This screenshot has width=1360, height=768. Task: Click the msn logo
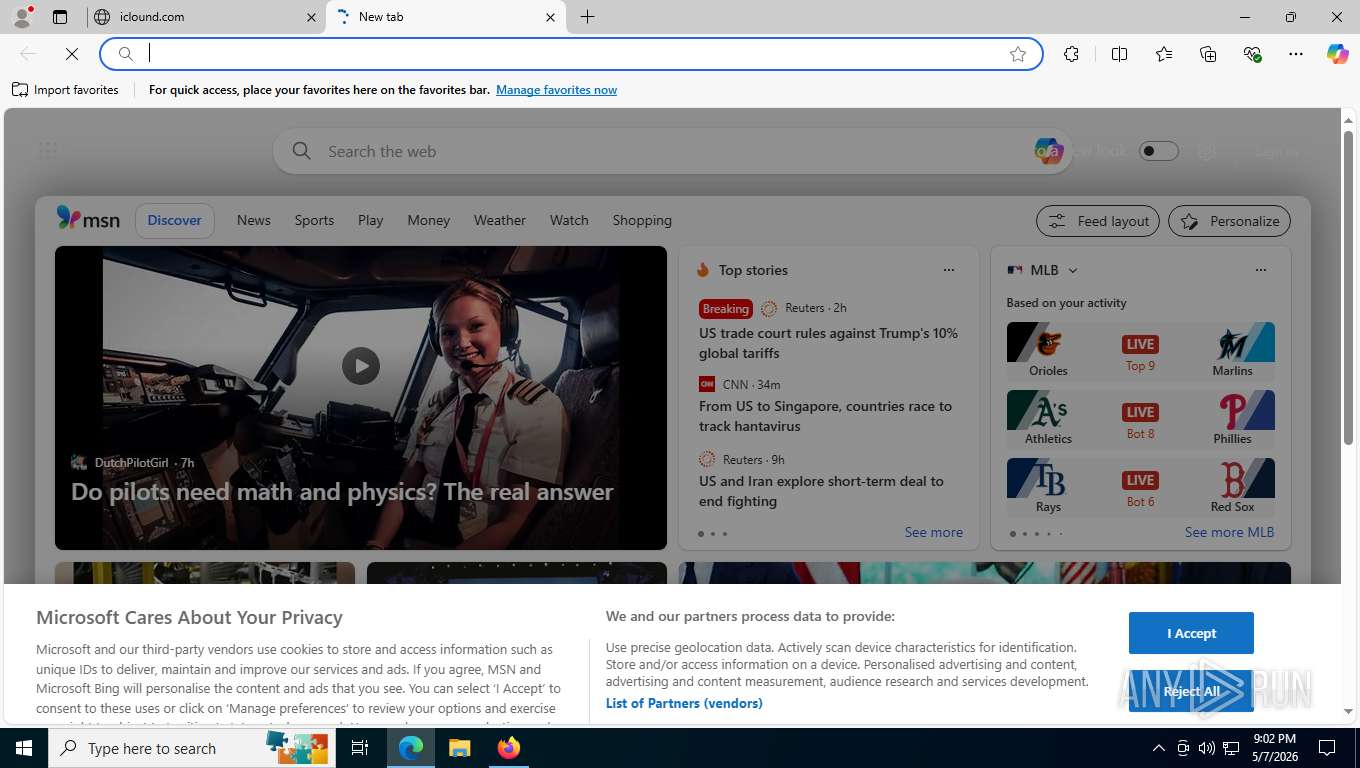[x=88, y=219]
